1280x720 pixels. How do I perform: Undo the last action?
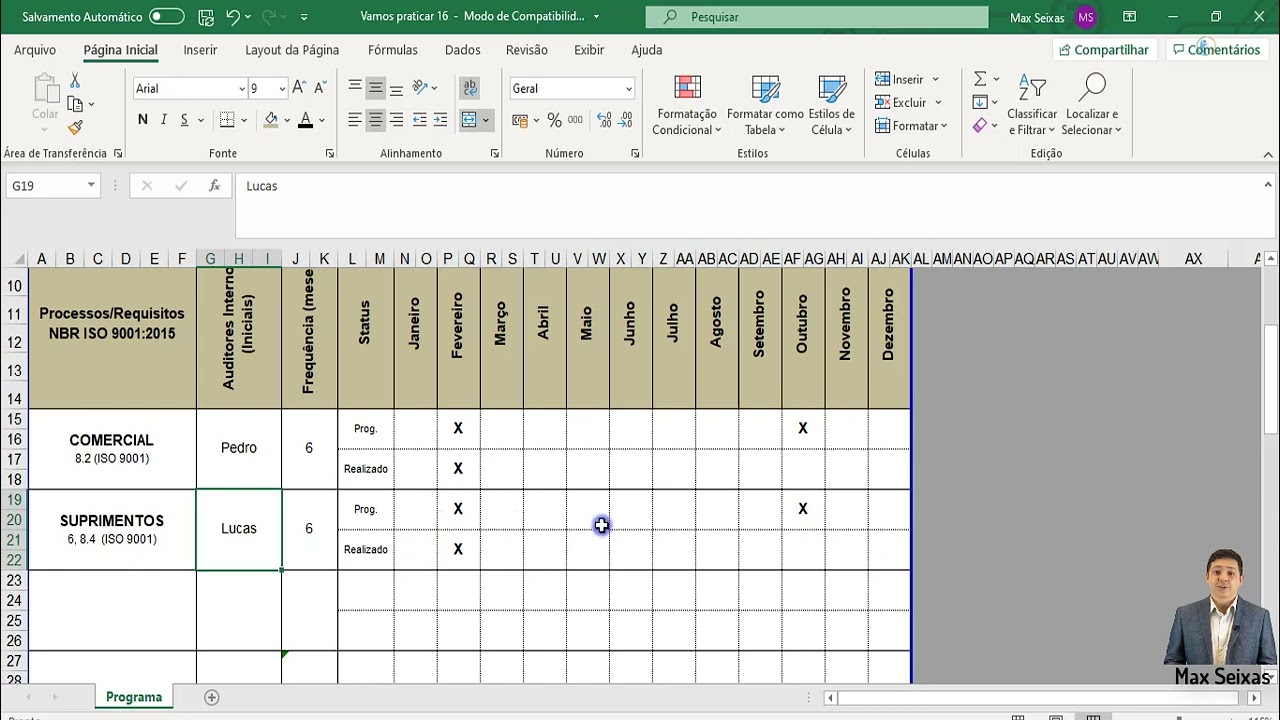click(233, 17)
